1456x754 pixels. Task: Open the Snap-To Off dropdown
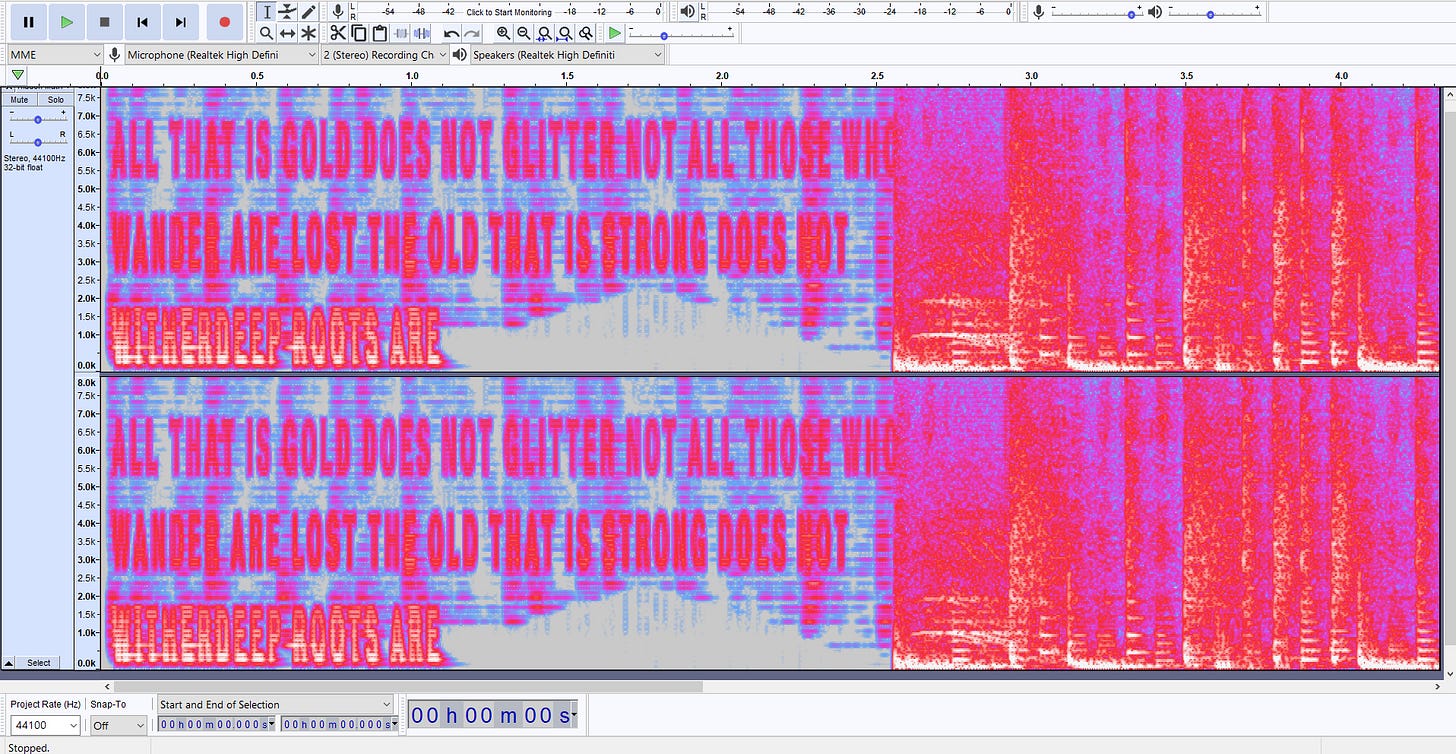click(x=118, y=725)
